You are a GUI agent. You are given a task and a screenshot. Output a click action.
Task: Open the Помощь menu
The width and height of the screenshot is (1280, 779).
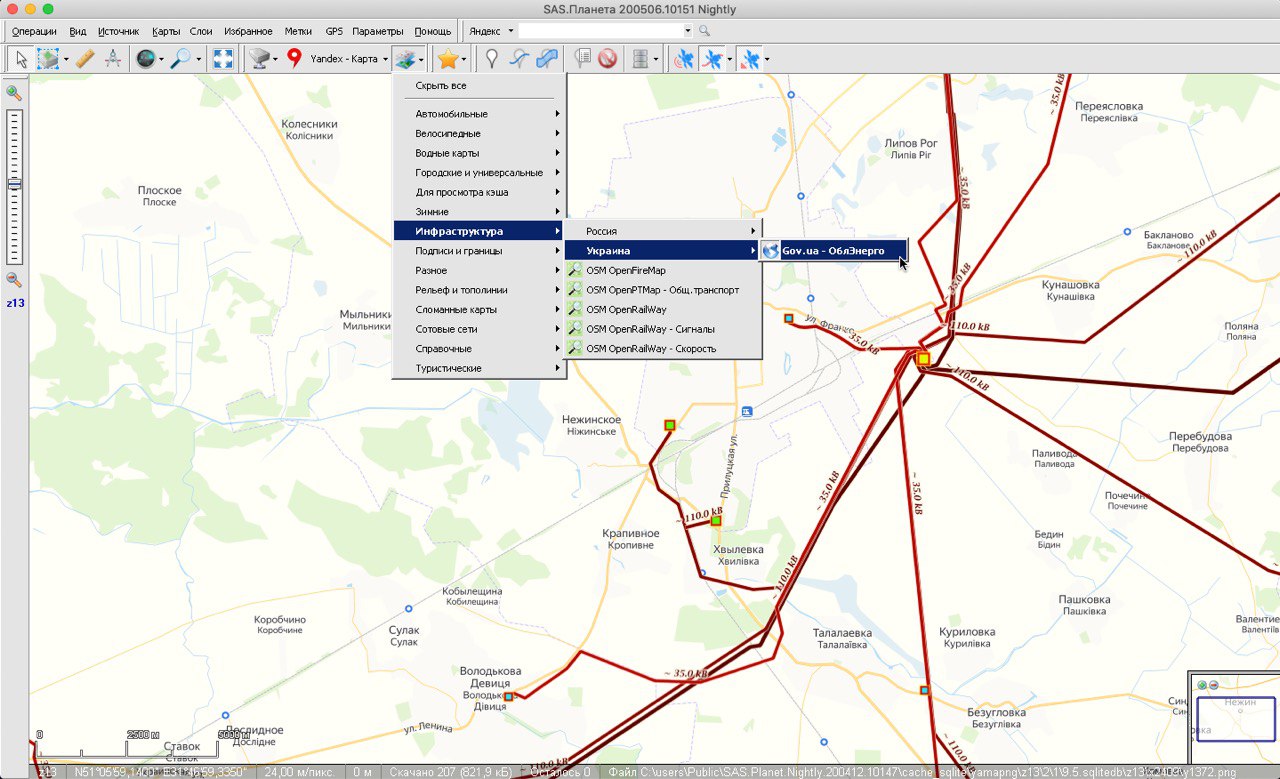(433, 31)
